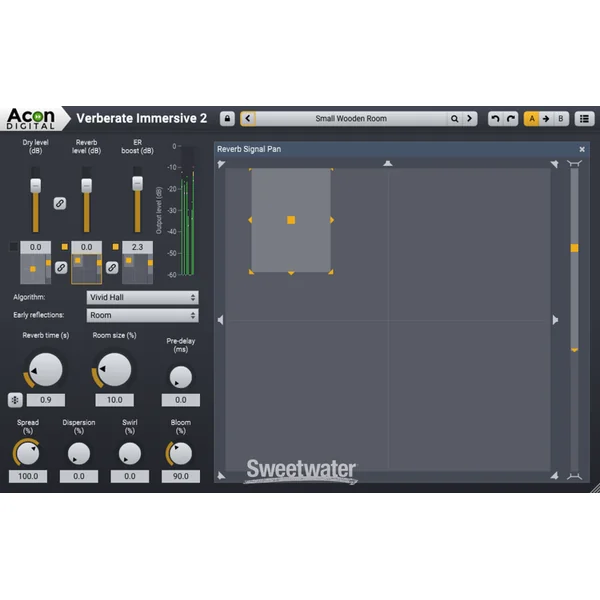Image resolution: width=600 pixels, height=600 pixels.
Task: Click the Spread knob
Action: [28, 454]
